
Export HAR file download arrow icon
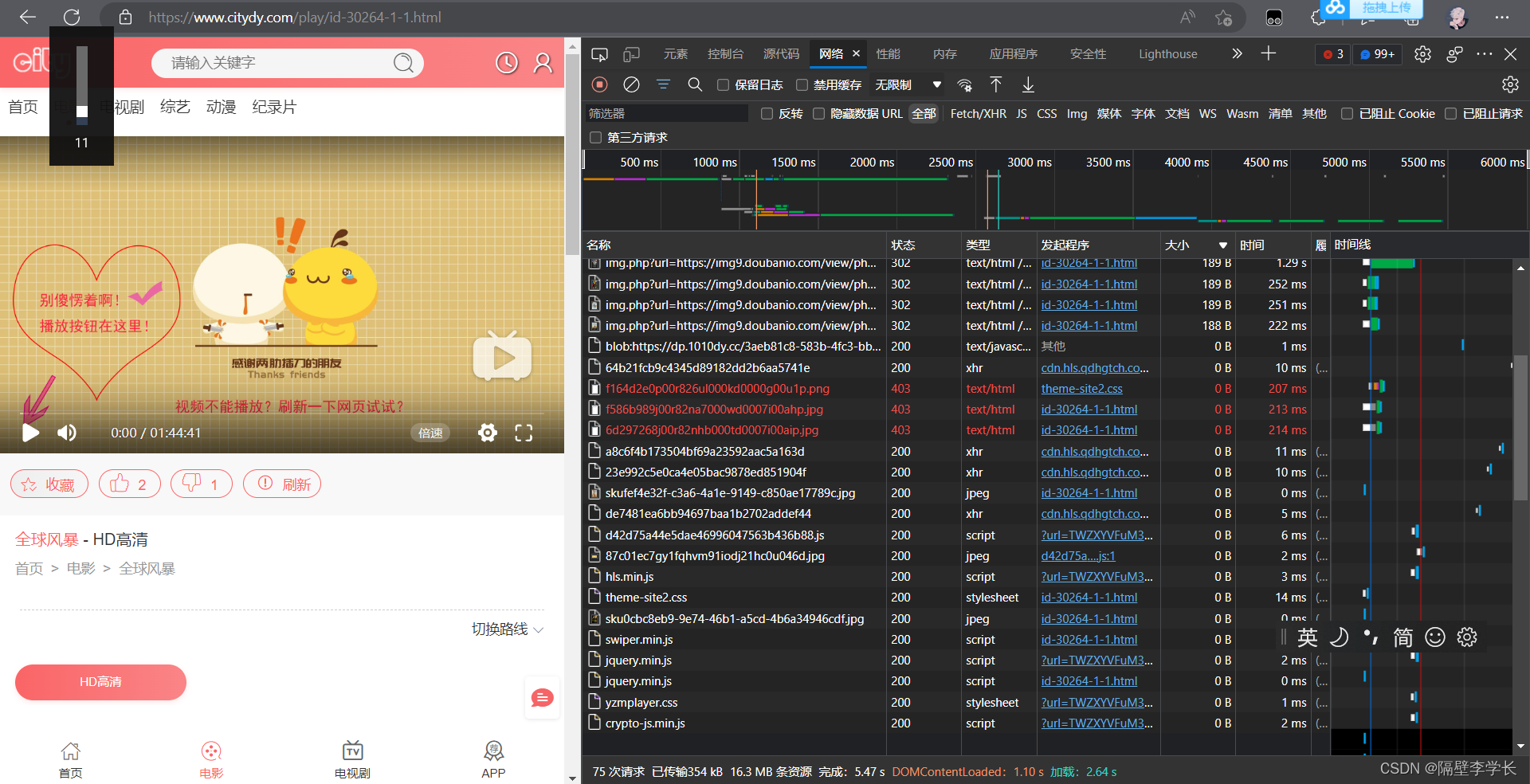click(x=1029, y=84)
